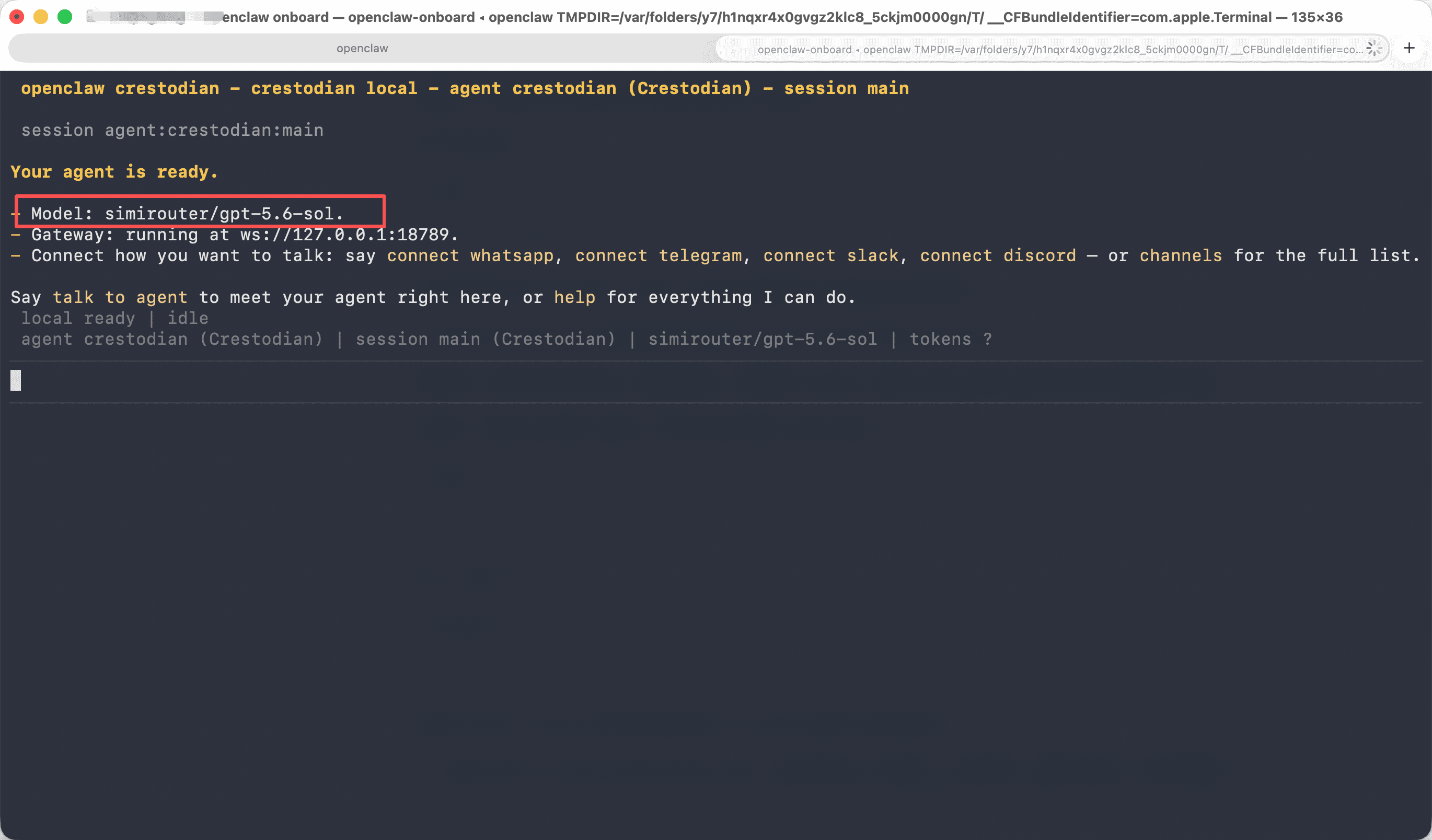This screenshot has height=840, width=1432.
Task: Click the spinning activity indicator on tab
Action: (1374, 48)
